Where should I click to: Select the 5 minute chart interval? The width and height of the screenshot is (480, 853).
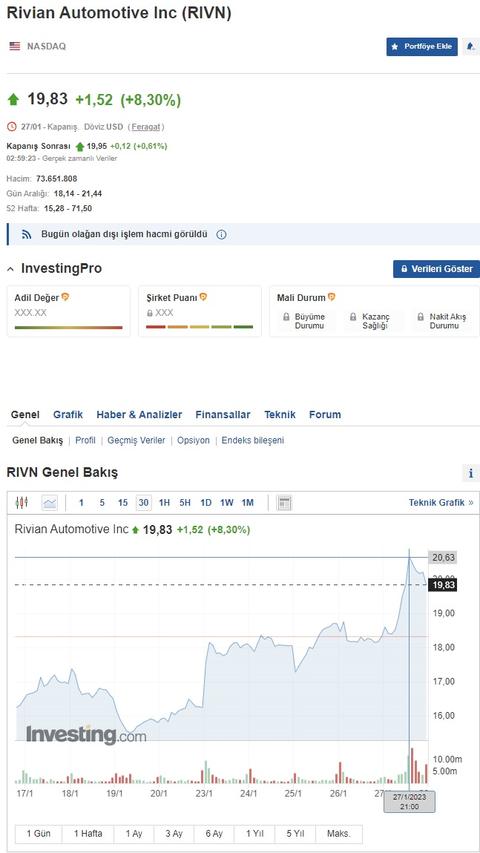[x=102, y=503]
